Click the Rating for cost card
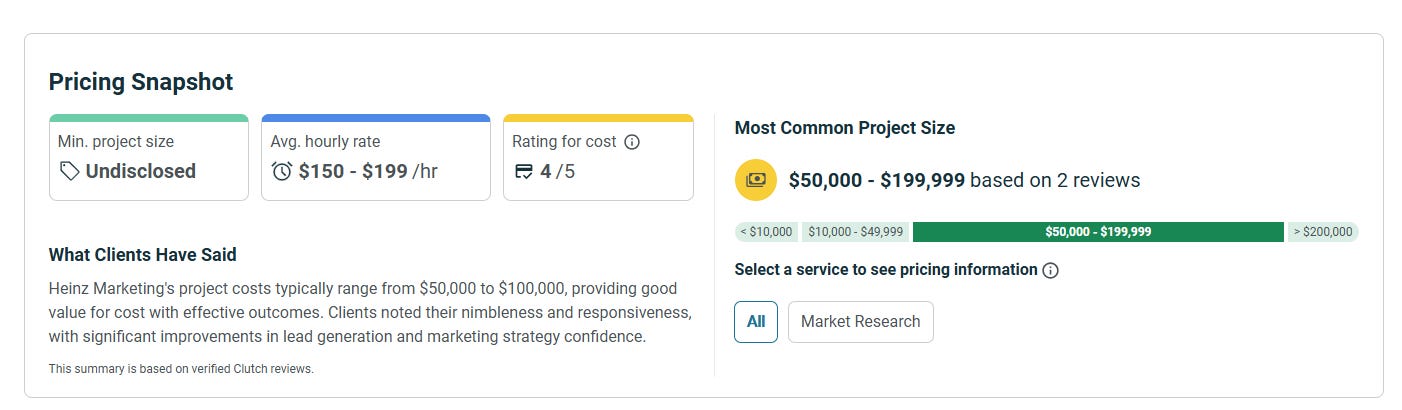 [598, 157]
